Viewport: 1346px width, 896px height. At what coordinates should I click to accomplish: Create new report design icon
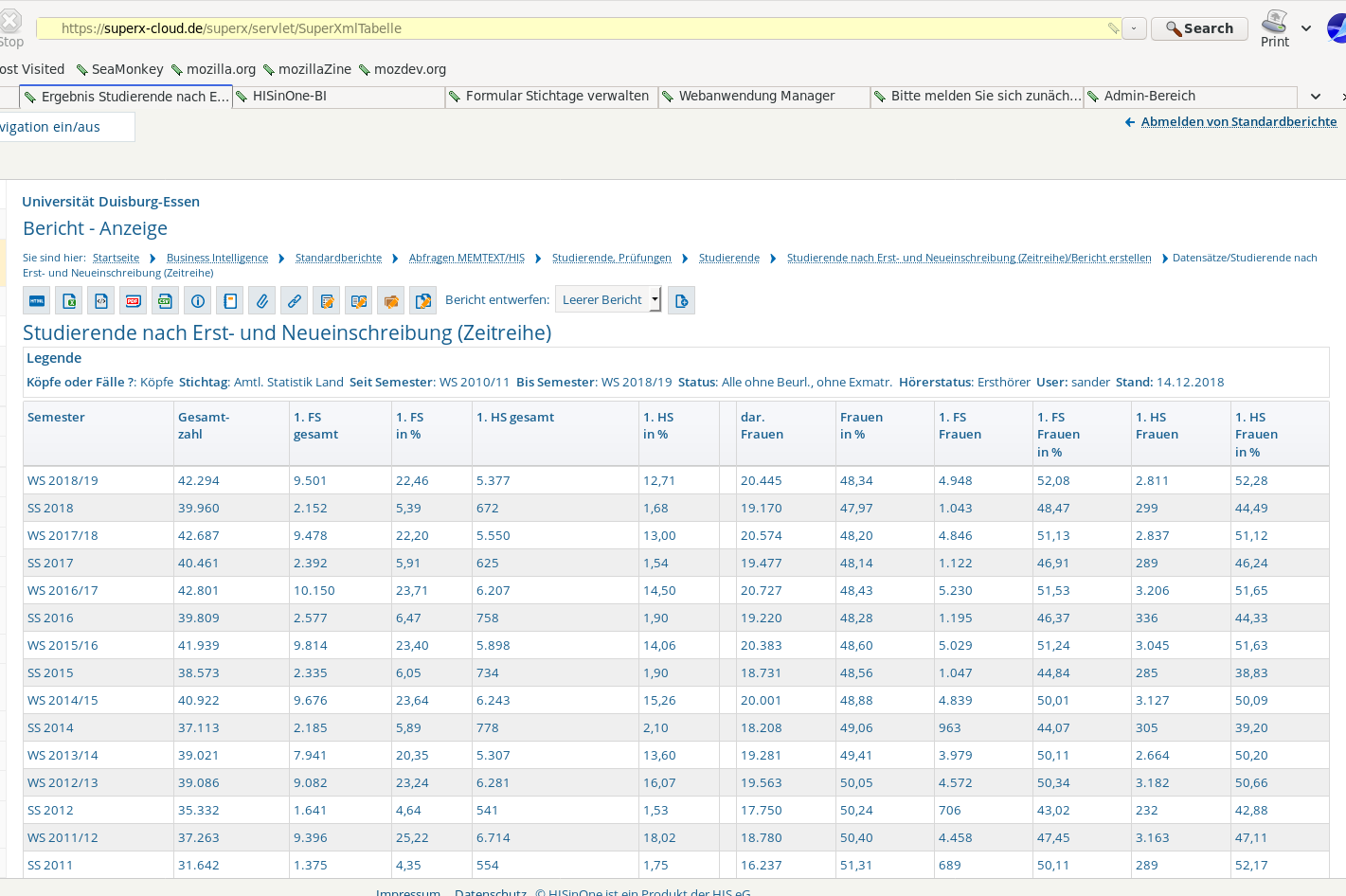pyautogui.click(x=681, y=301)
